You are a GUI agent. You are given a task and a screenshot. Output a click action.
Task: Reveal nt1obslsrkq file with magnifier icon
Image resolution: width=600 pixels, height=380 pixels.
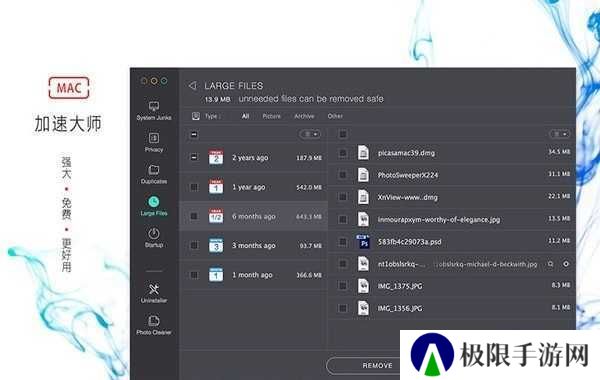pyautogui.click(x=550, y=264)
